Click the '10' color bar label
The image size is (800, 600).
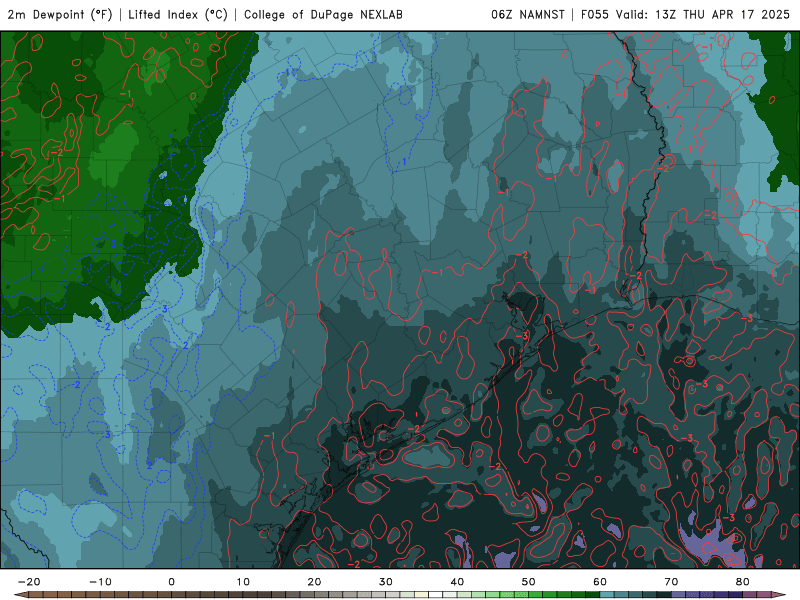pyautogui.click(x=243, y=582)
